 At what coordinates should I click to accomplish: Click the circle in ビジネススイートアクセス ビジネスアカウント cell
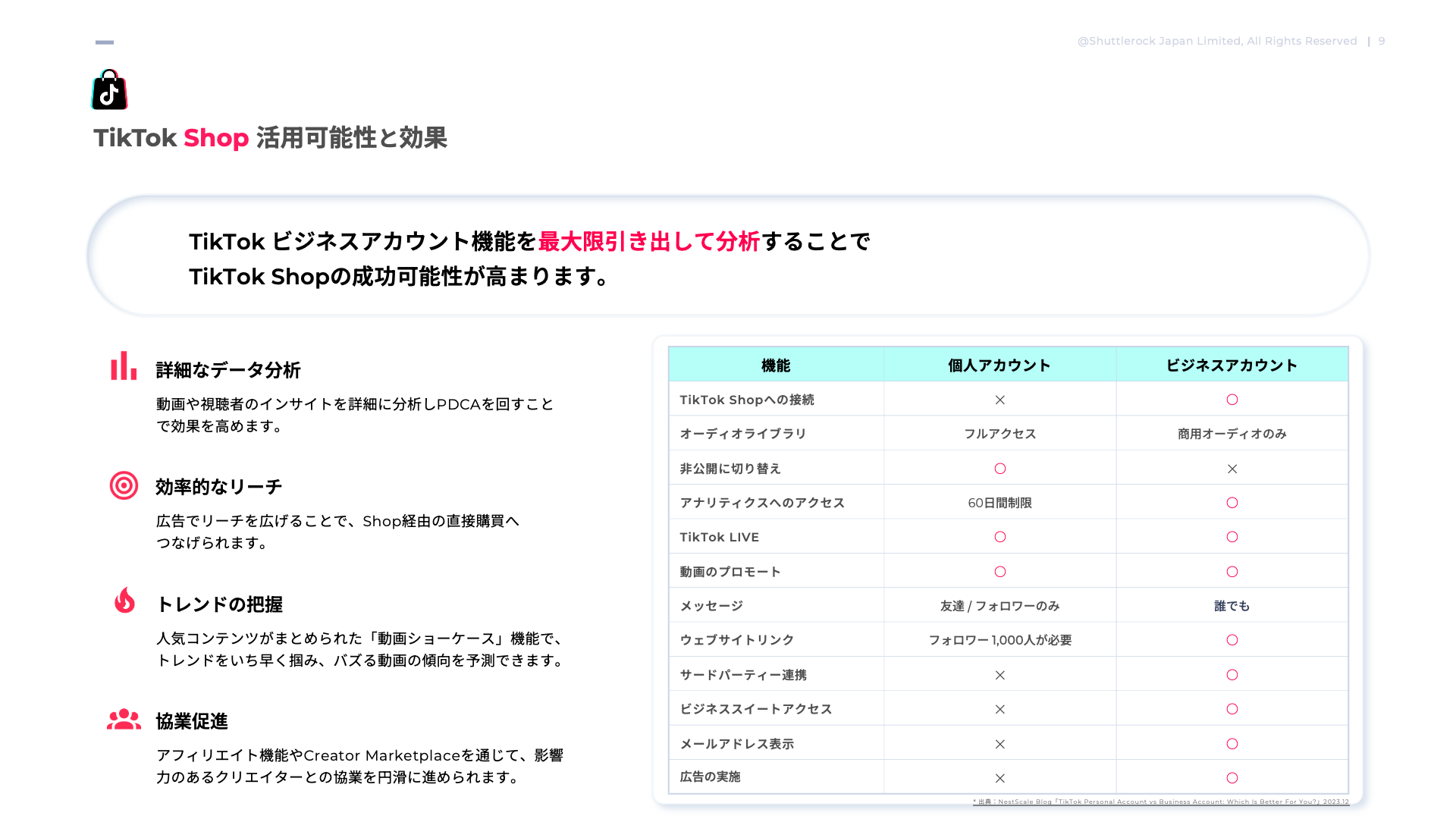tap(1232, 709)
